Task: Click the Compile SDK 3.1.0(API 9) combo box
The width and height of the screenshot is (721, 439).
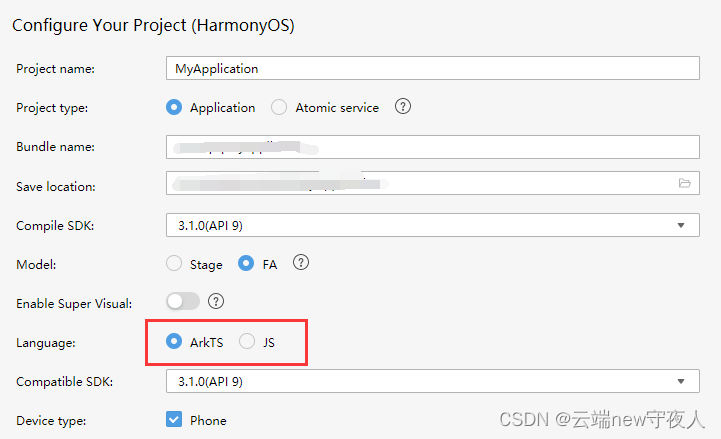Action: click(433, 225)
